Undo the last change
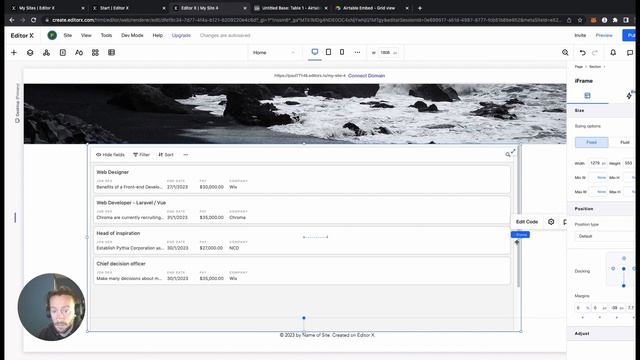This screenshot has width=640, height=360. coord(582,52)
